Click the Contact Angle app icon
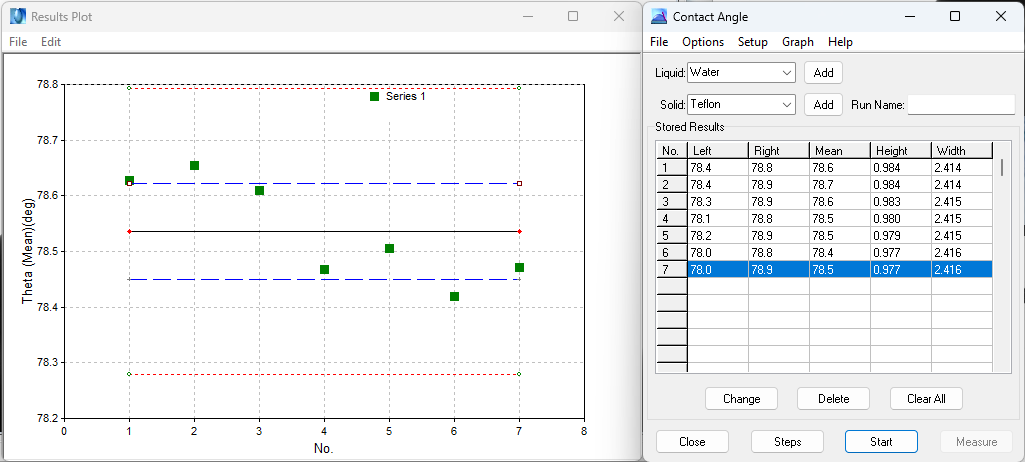The height and width of the screenshot is (462, 1025). (658, 16)
